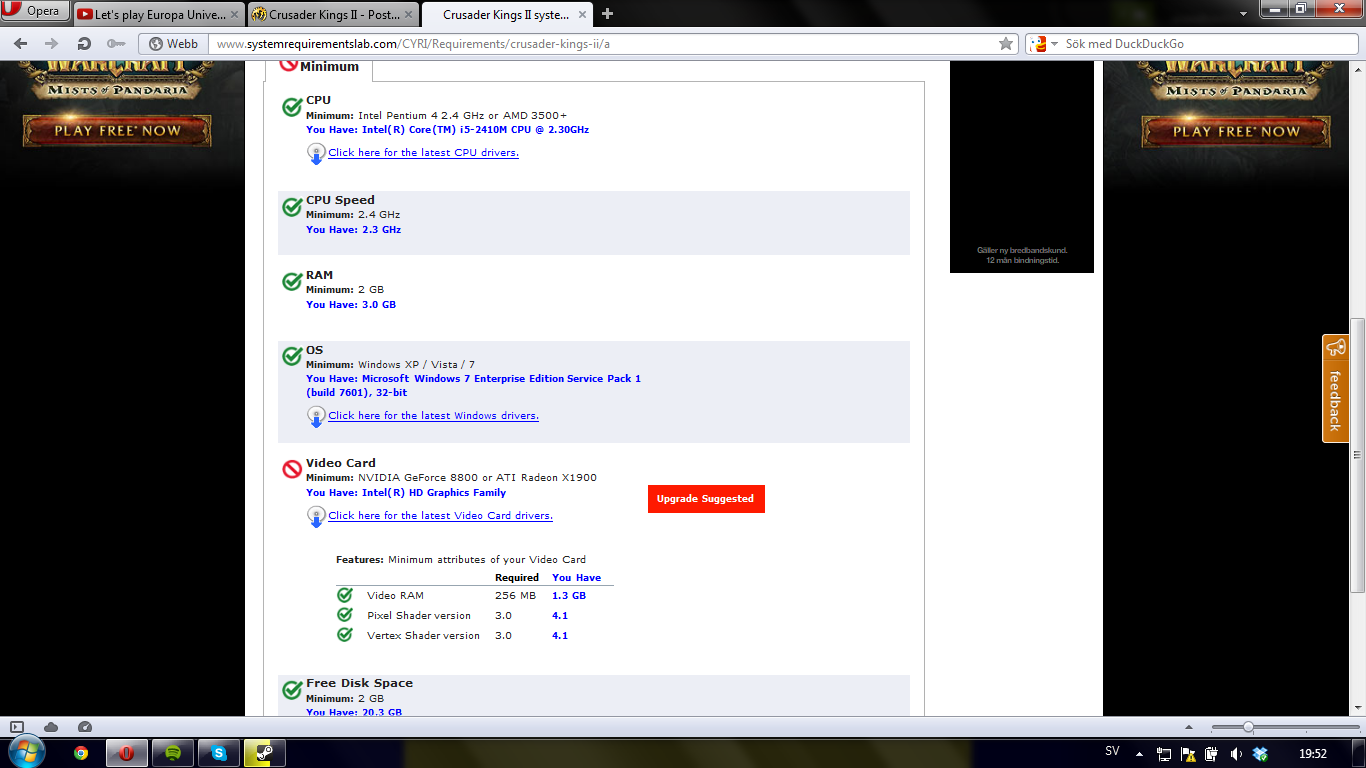Viewport: 1366px width, 768px height.
Task: Open Steam from the taskbar
Action: (x=265, y=753)
